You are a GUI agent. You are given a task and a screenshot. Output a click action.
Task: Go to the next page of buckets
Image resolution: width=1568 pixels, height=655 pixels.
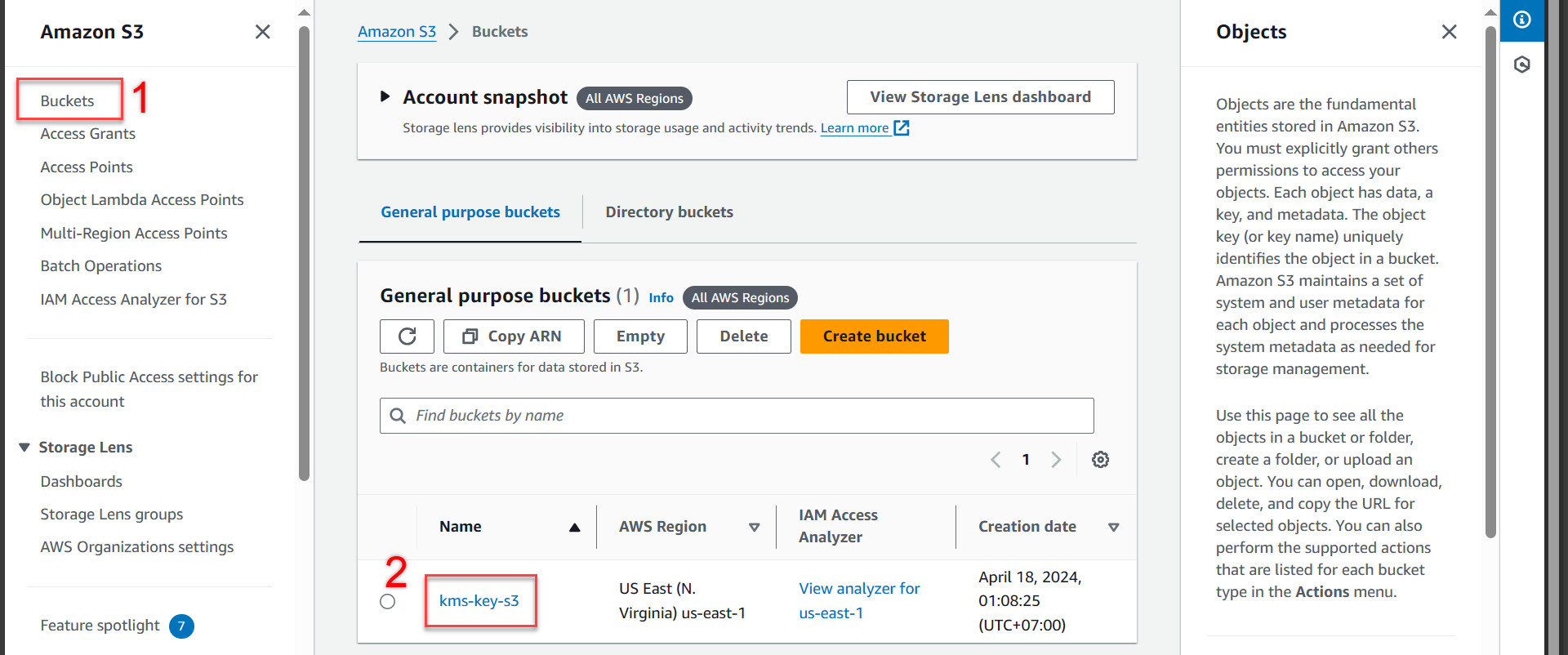pos(1056,460)
